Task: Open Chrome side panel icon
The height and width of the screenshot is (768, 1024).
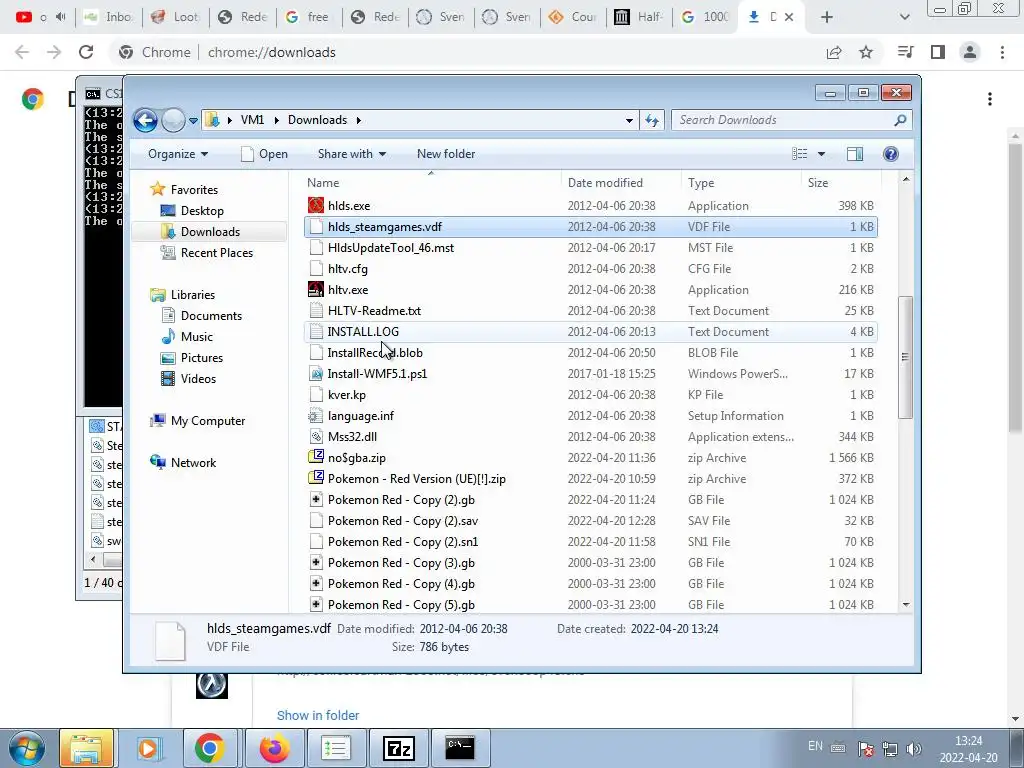Action: coord(938,52)
